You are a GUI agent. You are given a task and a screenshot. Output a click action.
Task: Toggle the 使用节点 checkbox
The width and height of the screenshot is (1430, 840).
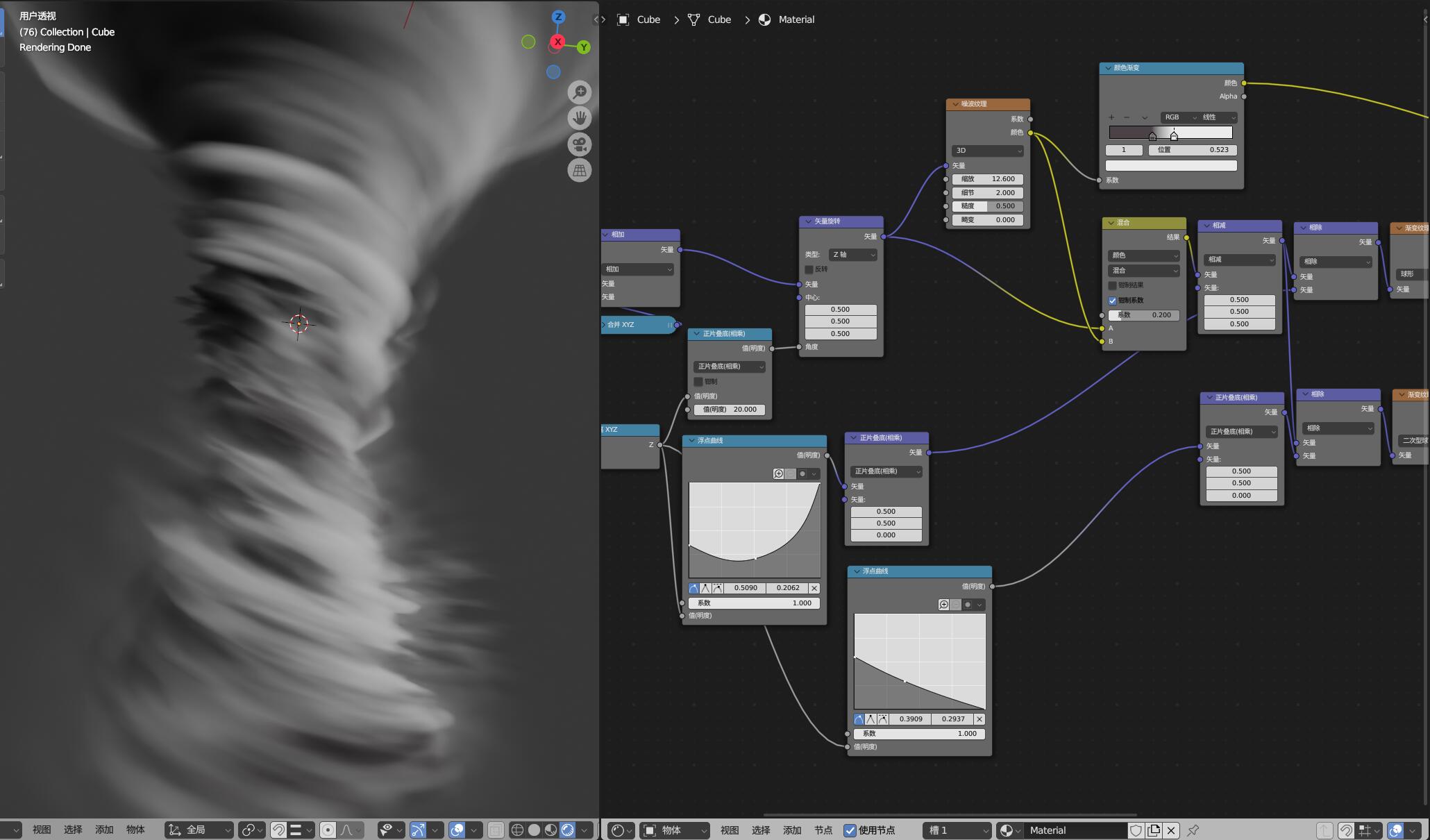pos(850,830)
